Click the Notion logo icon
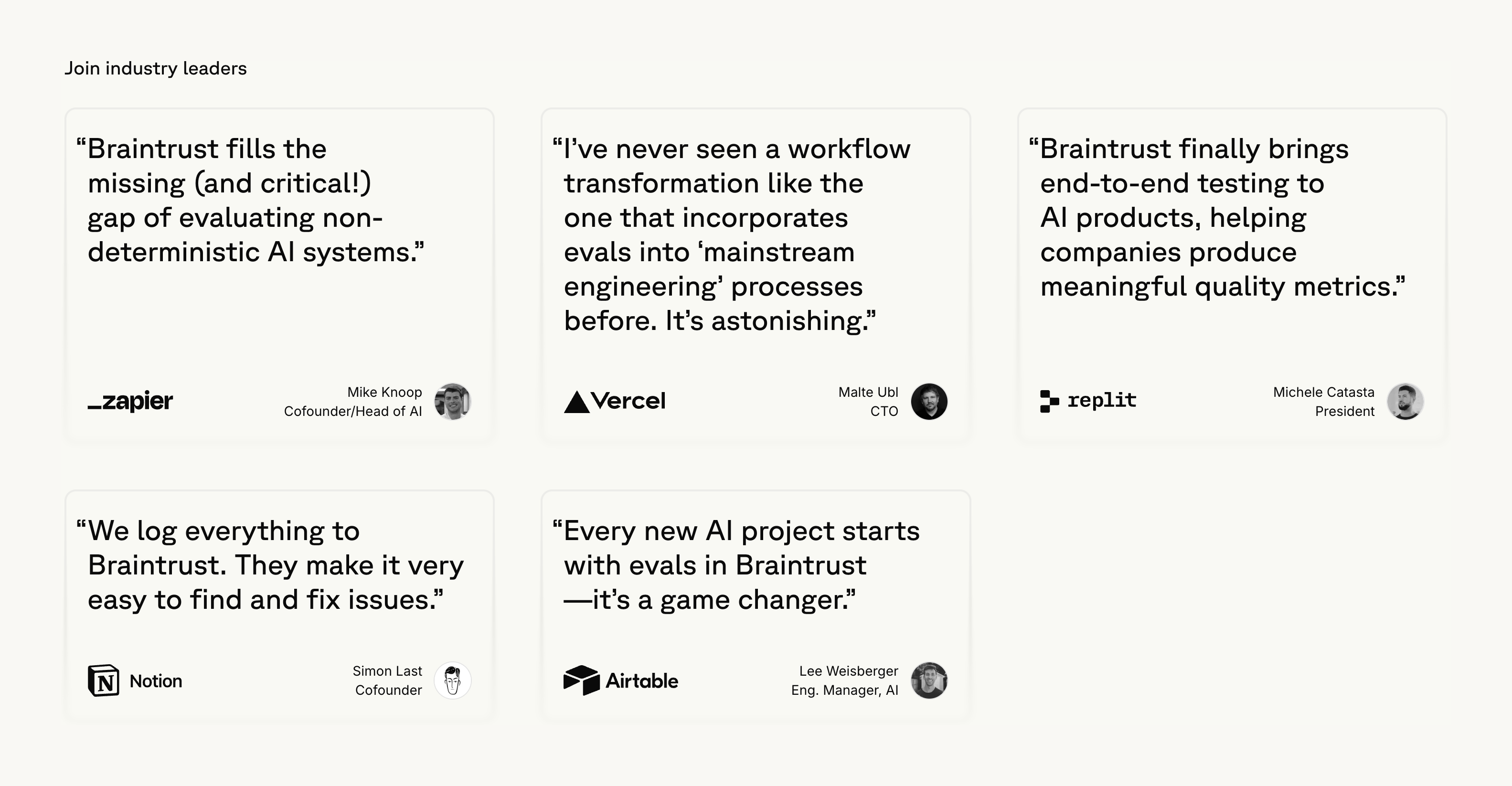 [x=103, y=681]
